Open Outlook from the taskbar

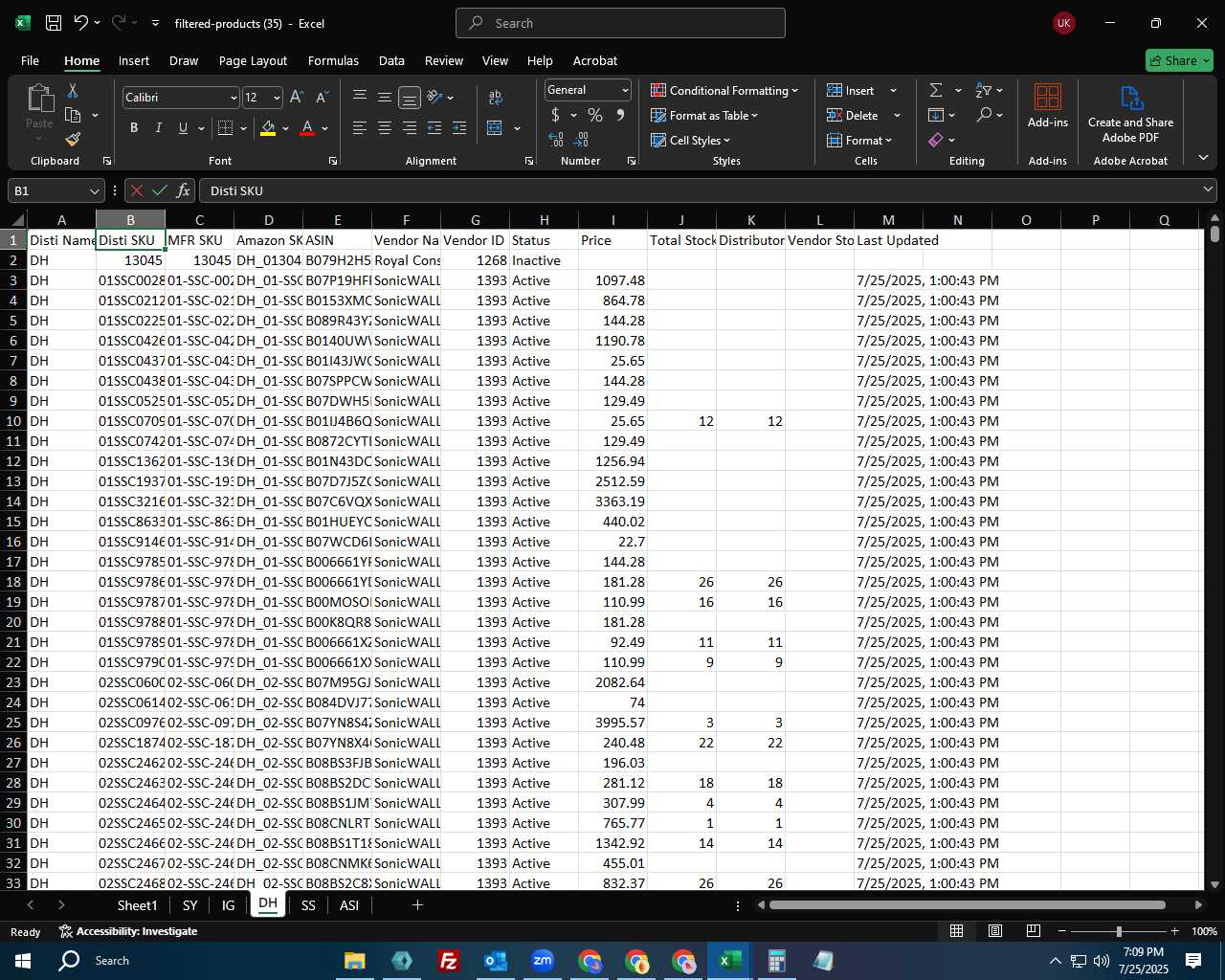point(495,961)
